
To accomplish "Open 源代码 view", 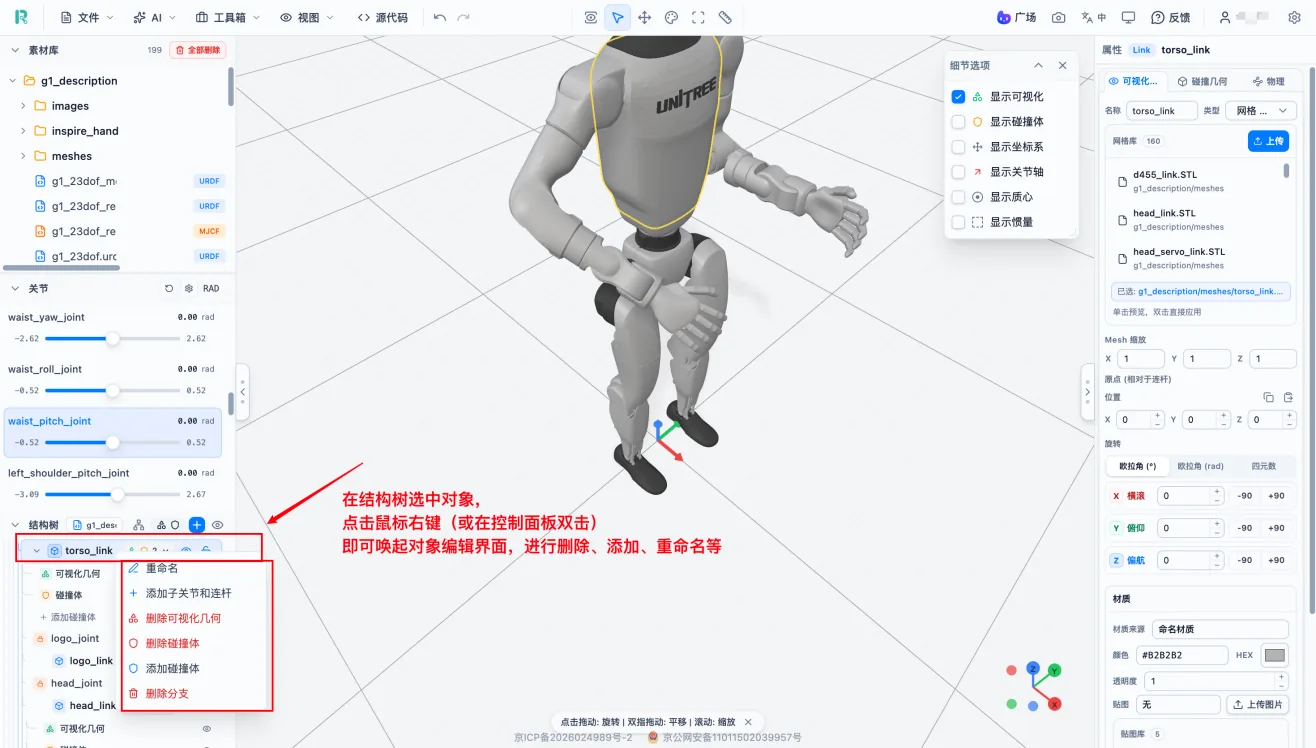I will coord(382,17).
